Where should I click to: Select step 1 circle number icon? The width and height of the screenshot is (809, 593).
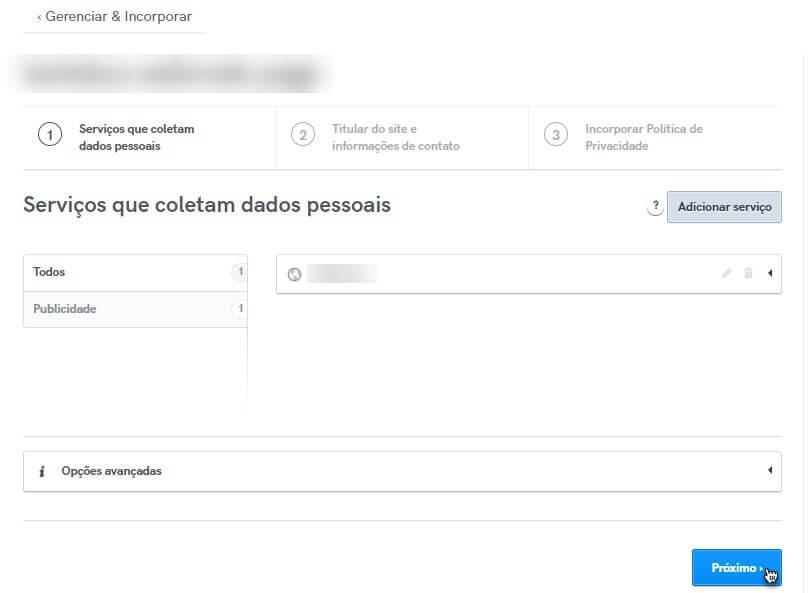(x=50, y=135)
